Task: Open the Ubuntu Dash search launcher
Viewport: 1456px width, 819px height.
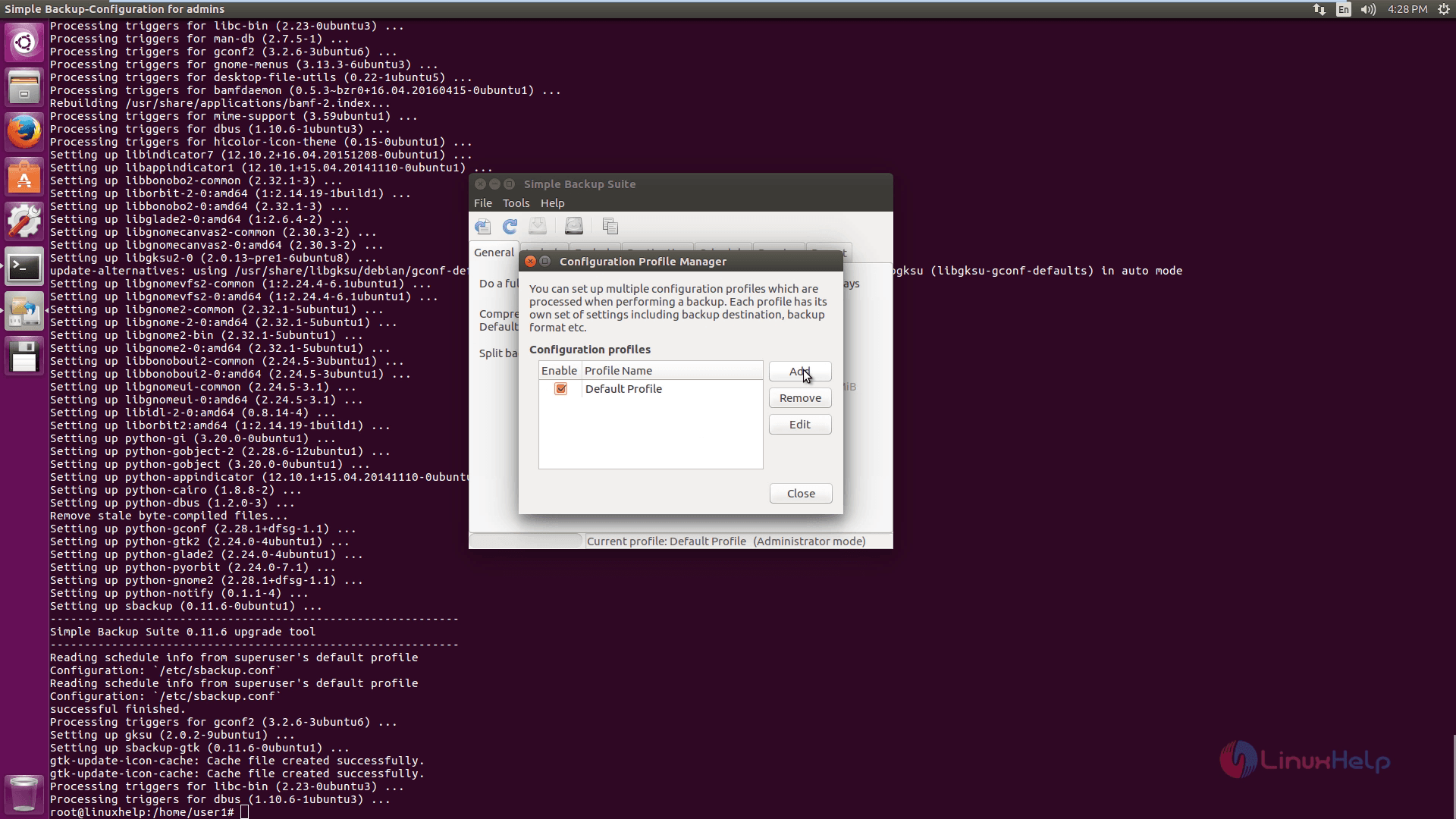Action: [x=24, y=42]
